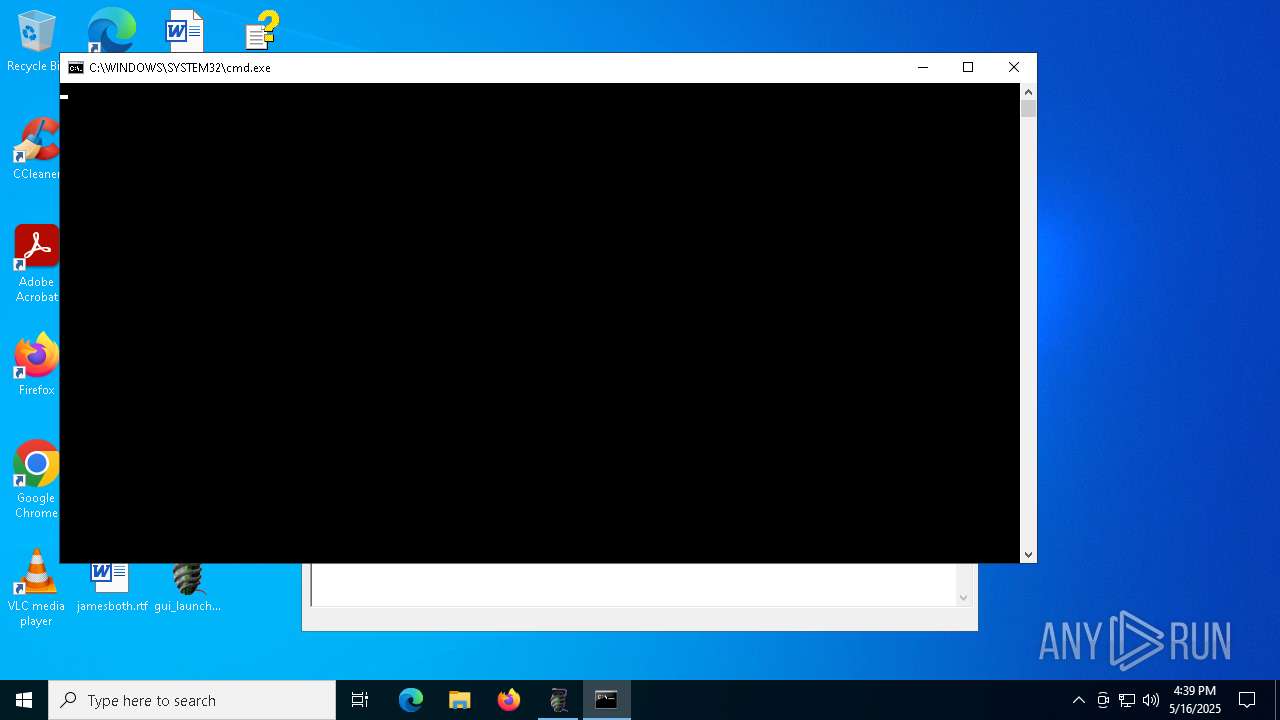Maximize the cmd.exe window

(x=968, y=67)
